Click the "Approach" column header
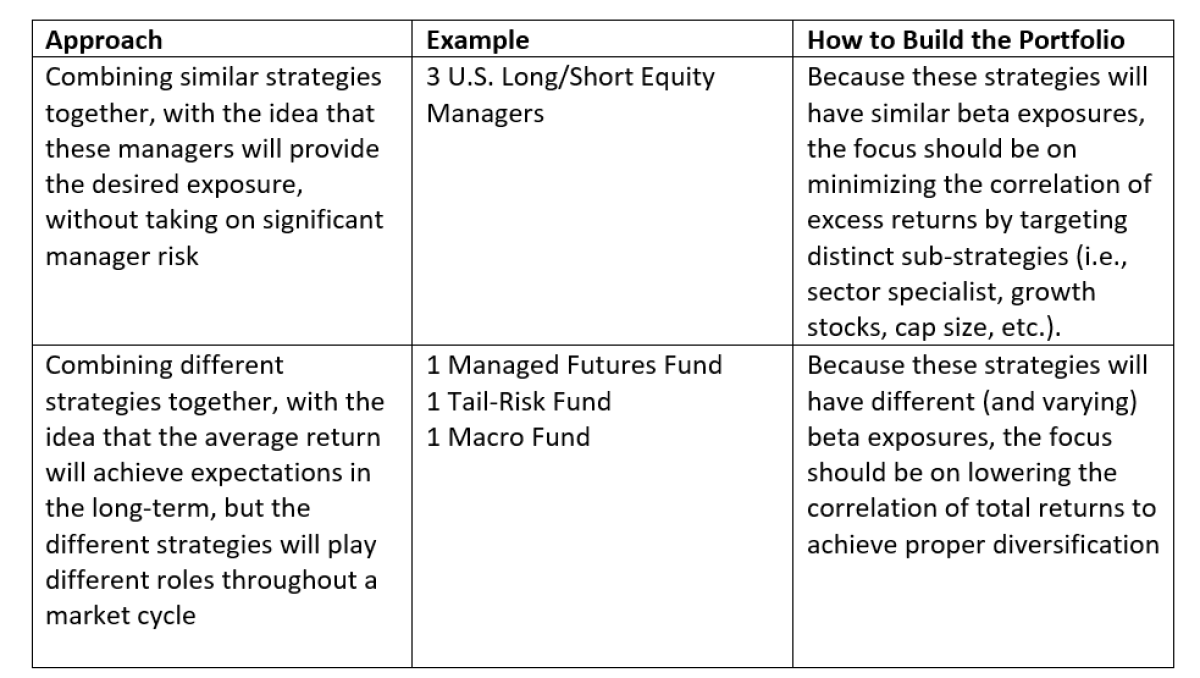This screenshot has height=678, width=1200. pyautogui.click(x=104, y=41)
